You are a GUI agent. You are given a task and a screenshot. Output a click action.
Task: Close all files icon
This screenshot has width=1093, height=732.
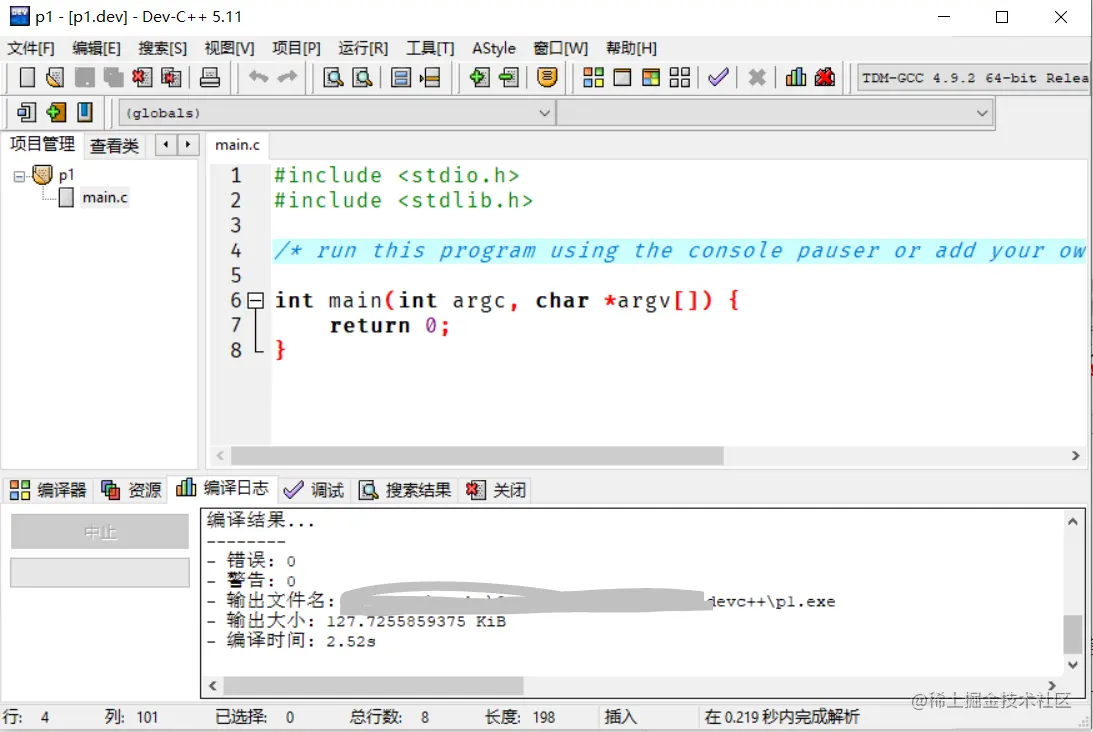(x=171, y=77)
